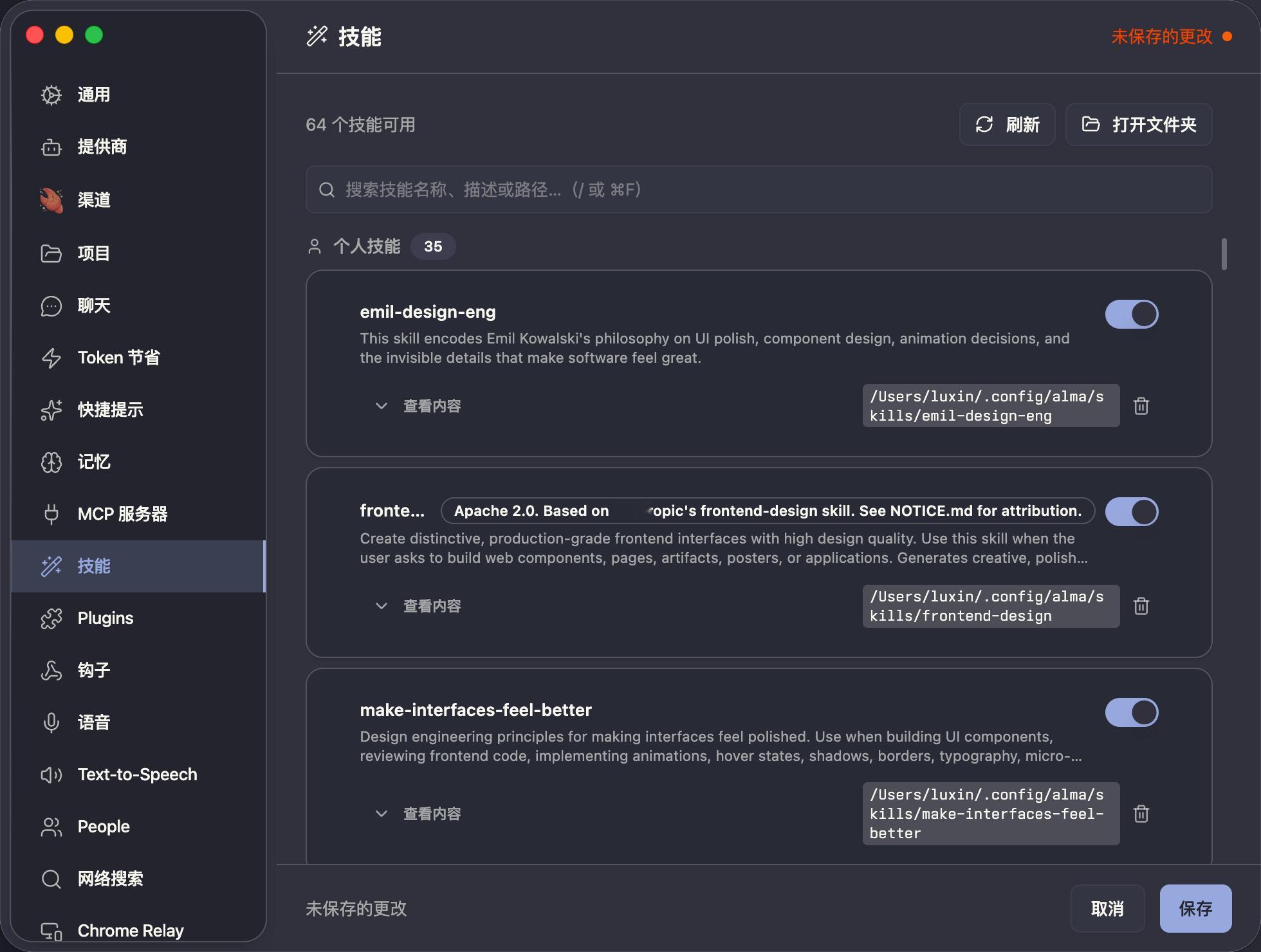Go to 记忆 brain icon section

[x=94, y=462]
